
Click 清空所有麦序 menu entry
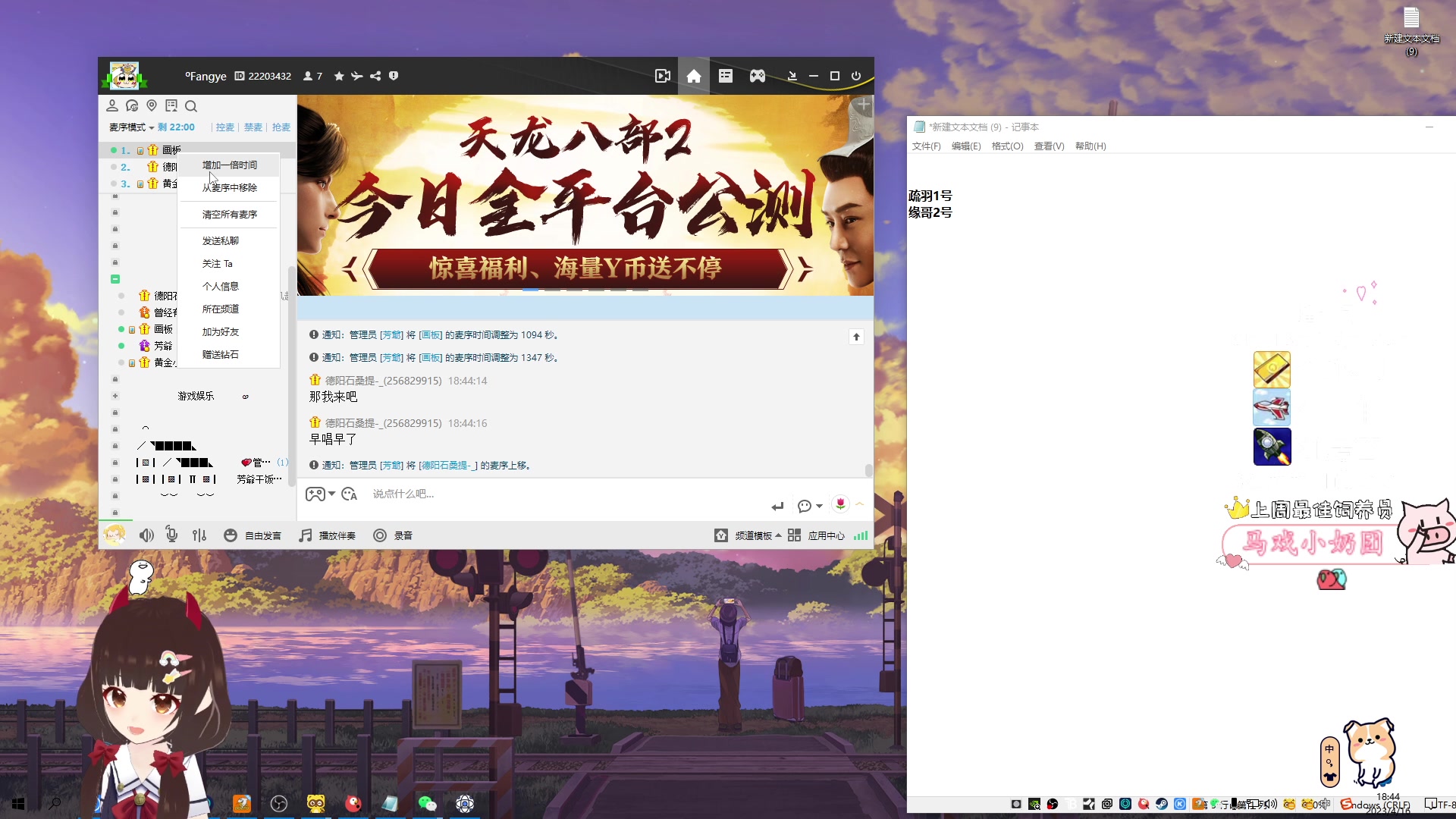[229, 215]
